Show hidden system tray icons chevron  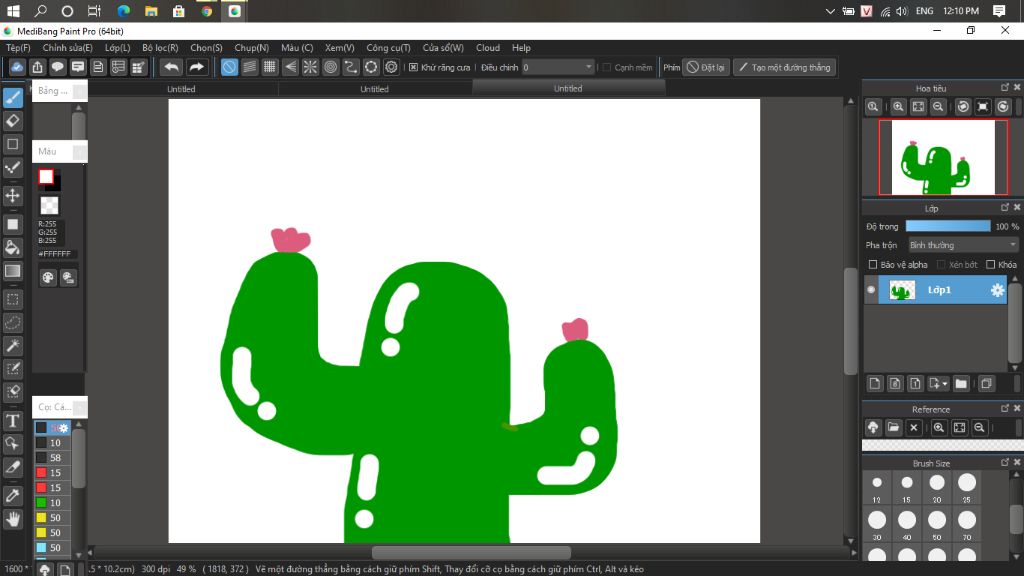click(830, 11)
